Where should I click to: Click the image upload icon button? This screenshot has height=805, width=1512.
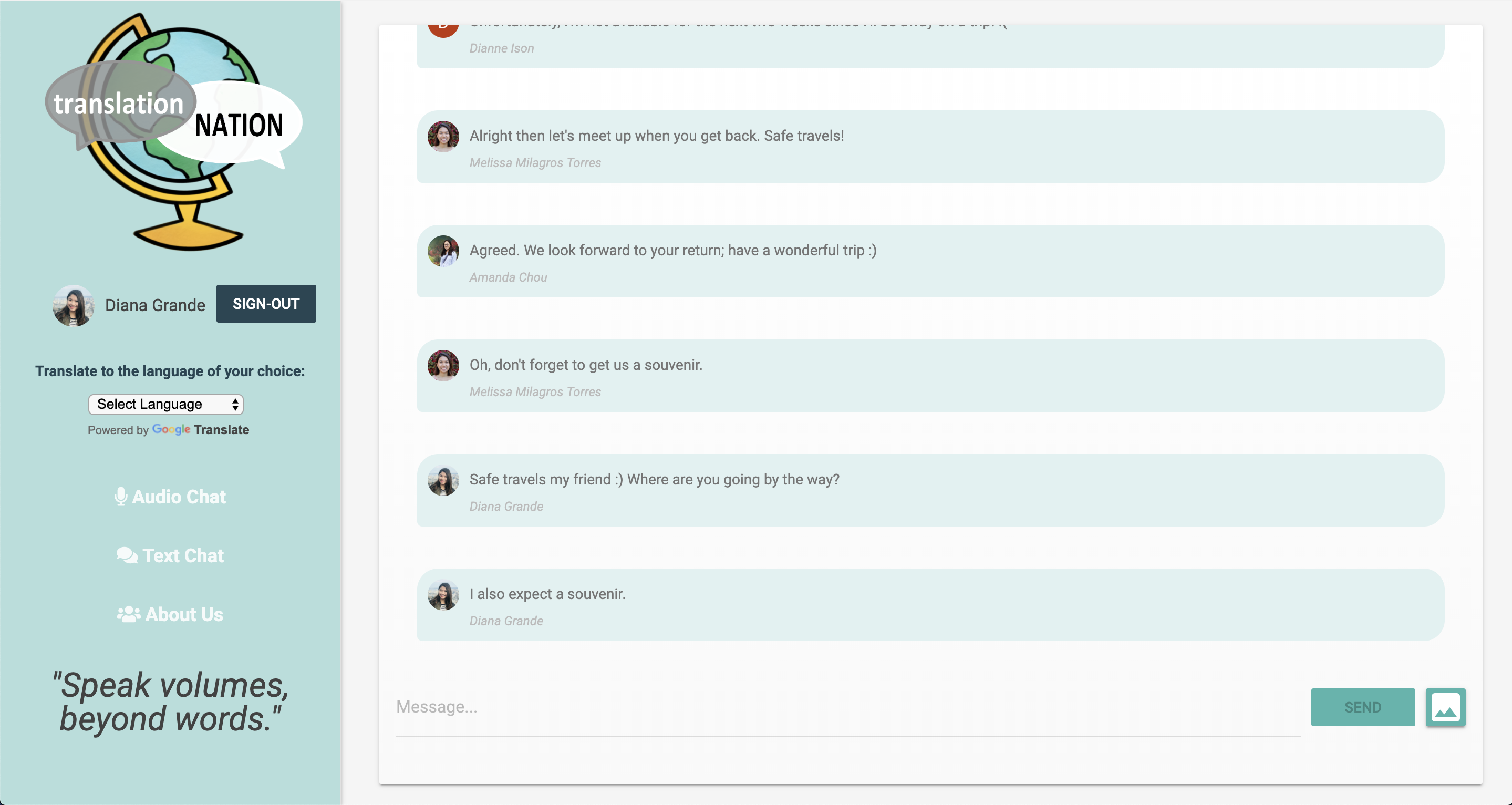coord(1445,707)
